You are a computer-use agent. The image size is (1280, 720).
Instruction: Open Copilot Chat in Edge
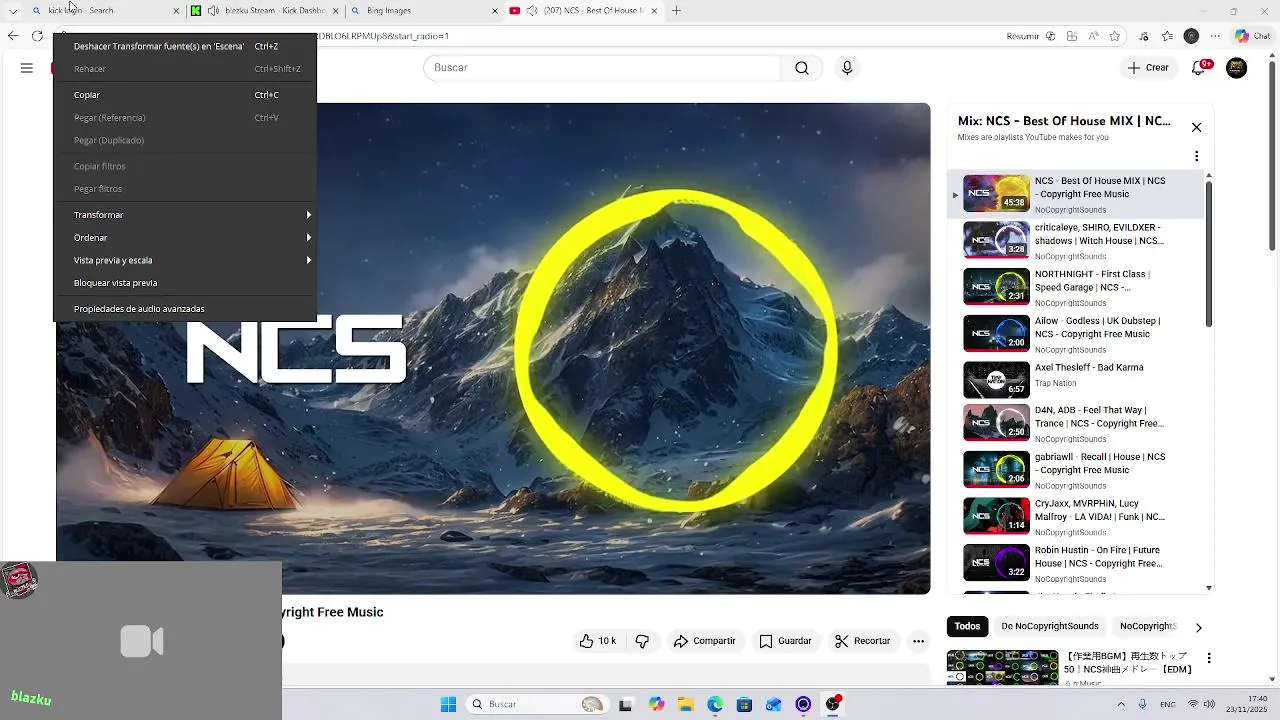click(x=1251, y=36)
